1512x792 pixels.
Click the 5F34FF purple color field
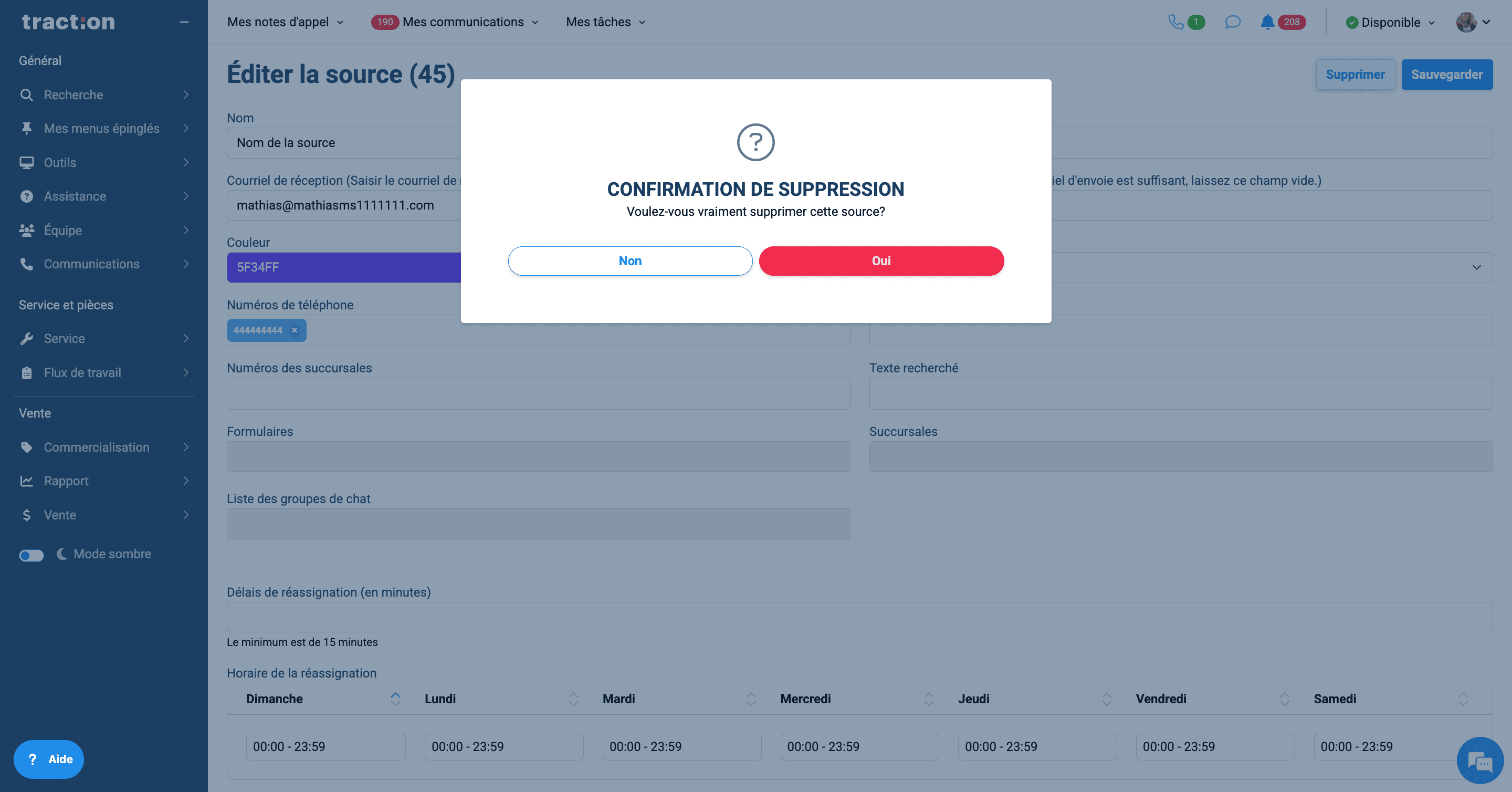point(344,267)
